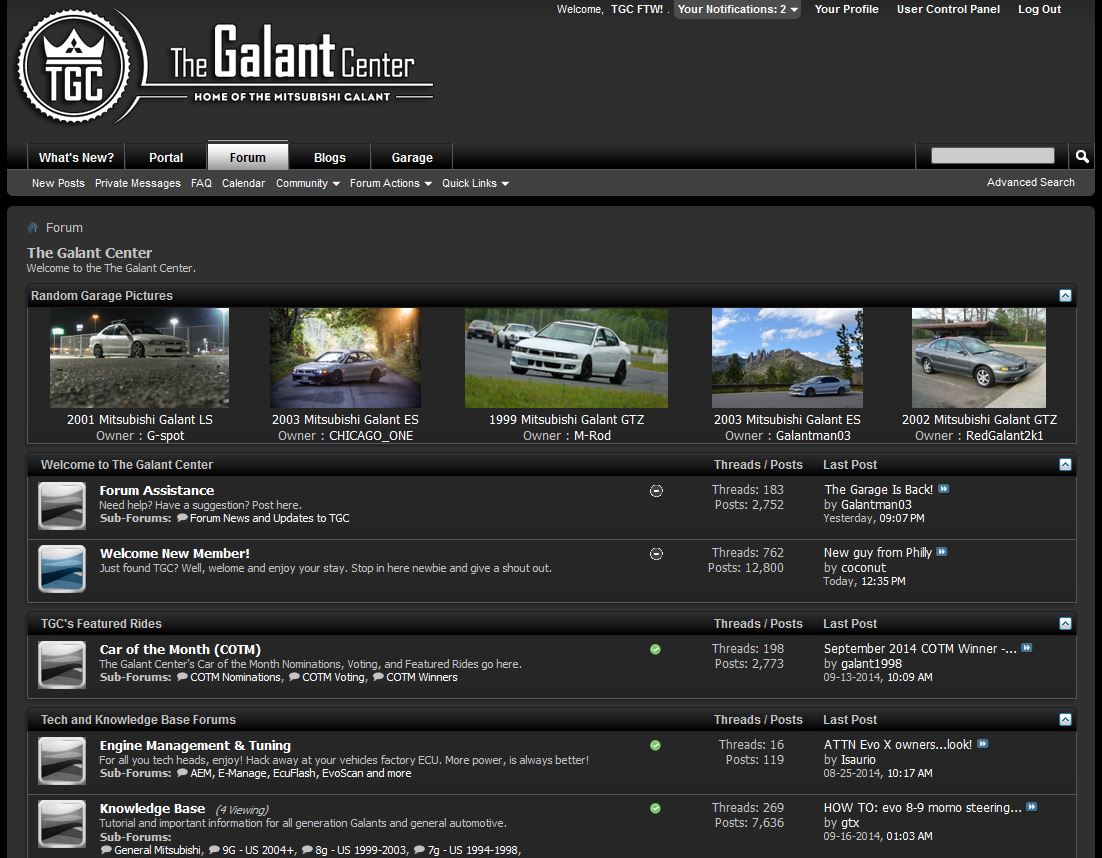Open the Portal tab
This screenshot has height=858, width=1102.
pyautogui.click(x=166, y=157)
